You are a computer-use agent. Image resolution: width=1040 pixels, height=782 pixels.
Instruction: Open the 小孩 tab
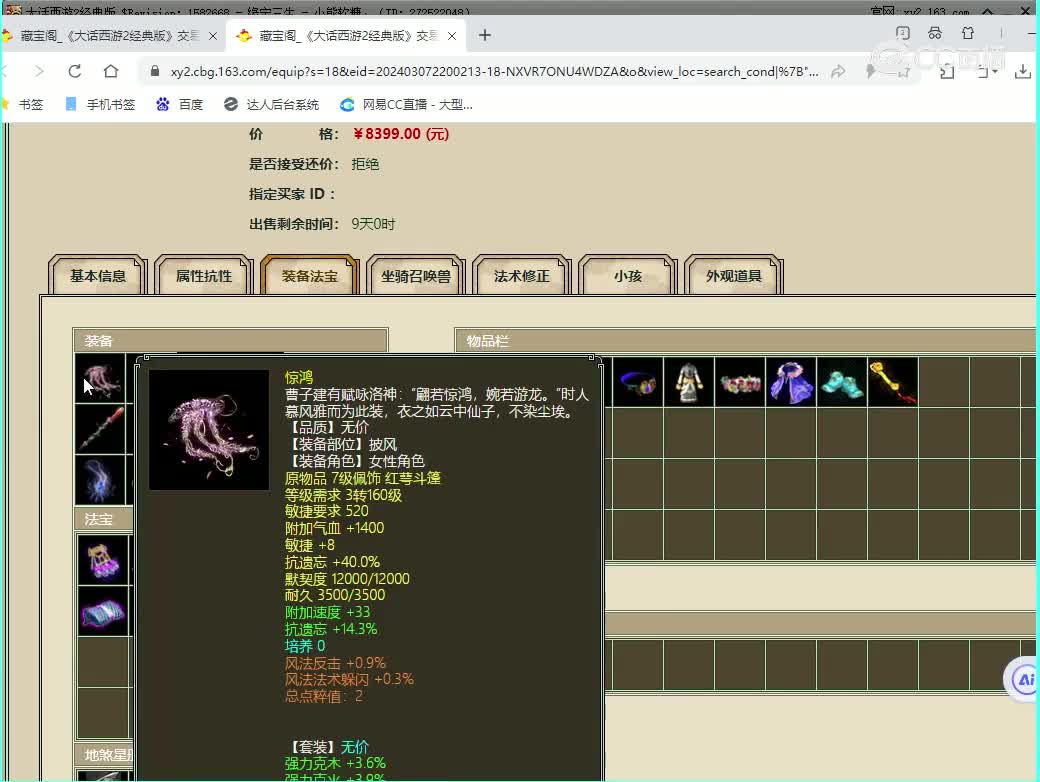click(x=627, y=275)
